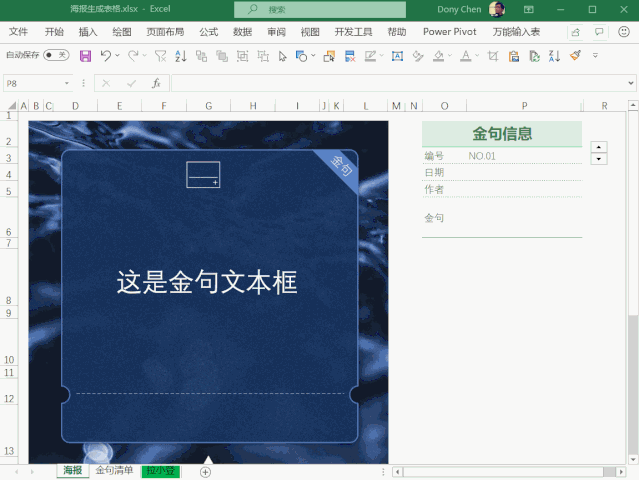Click the purple Save icon
The image size is (639, 480).
tap(85, 56)
